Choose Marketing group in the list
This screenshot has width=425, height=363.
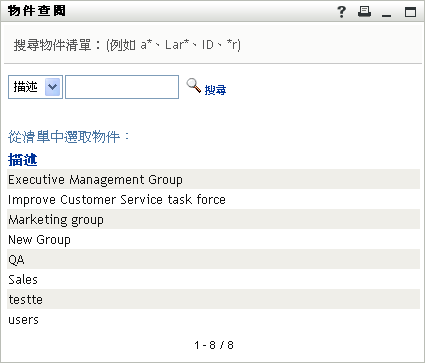coord(213,219)
